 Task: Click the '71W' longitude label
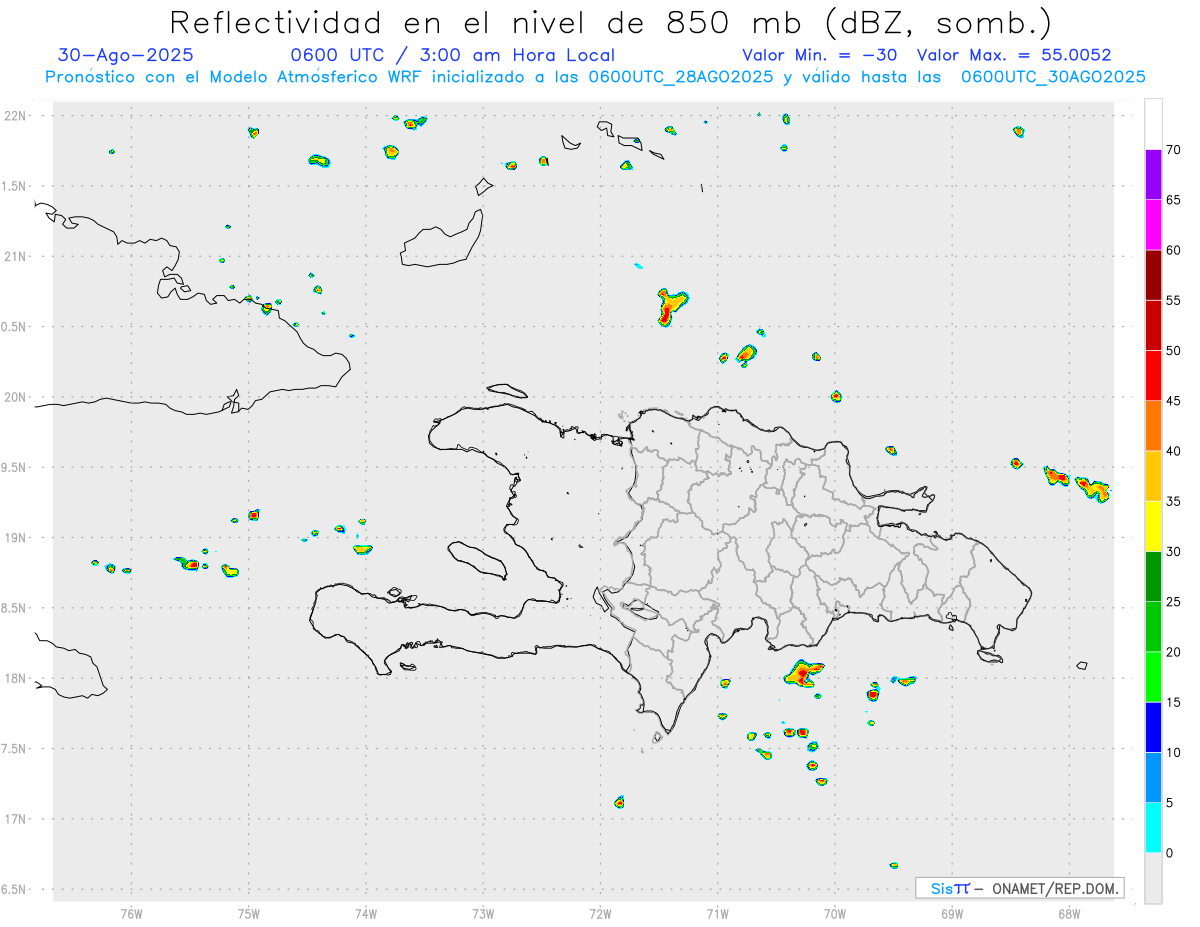718,914
